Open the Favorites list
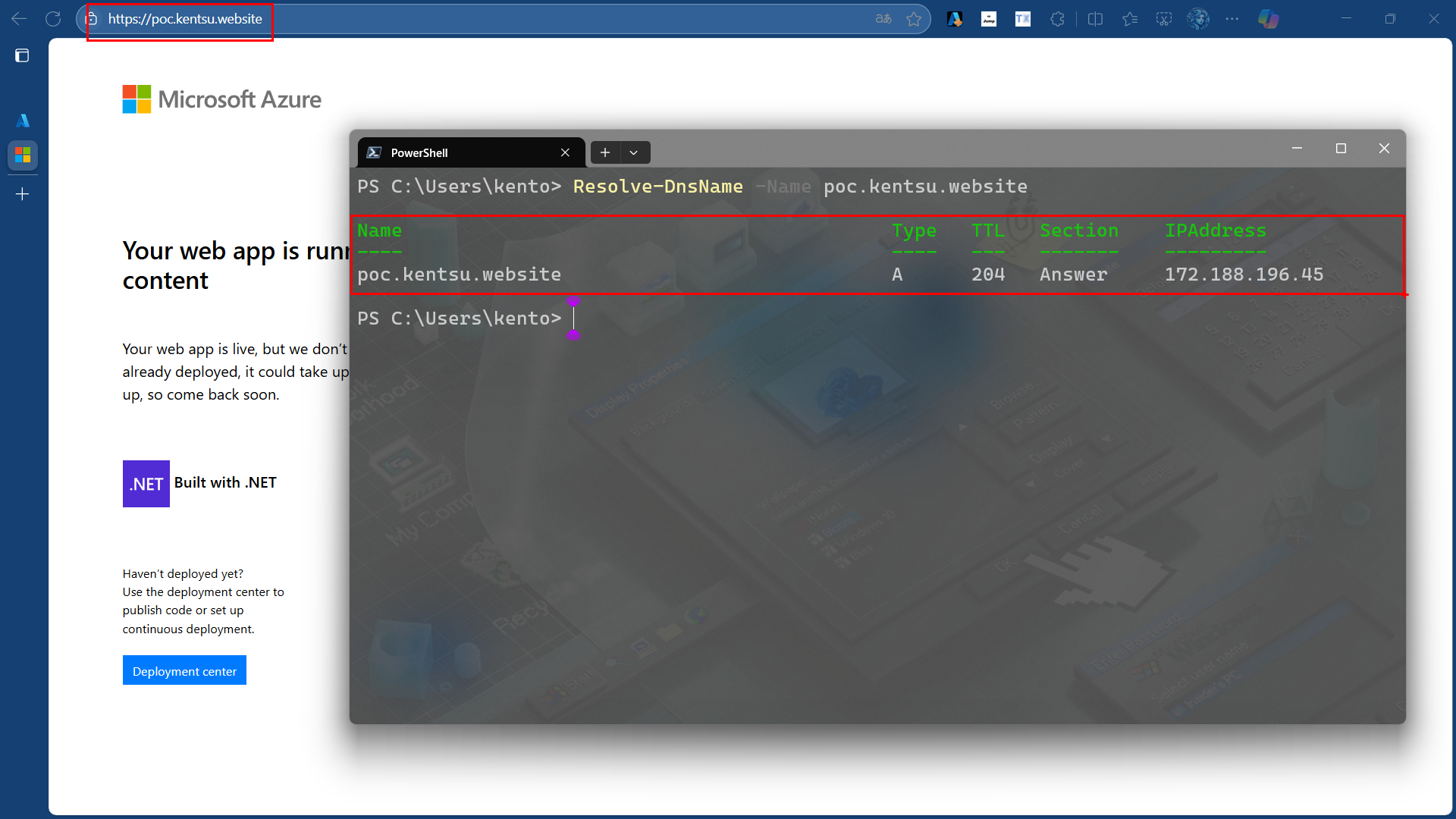The image size is (1456, 819). point(1130,19)
